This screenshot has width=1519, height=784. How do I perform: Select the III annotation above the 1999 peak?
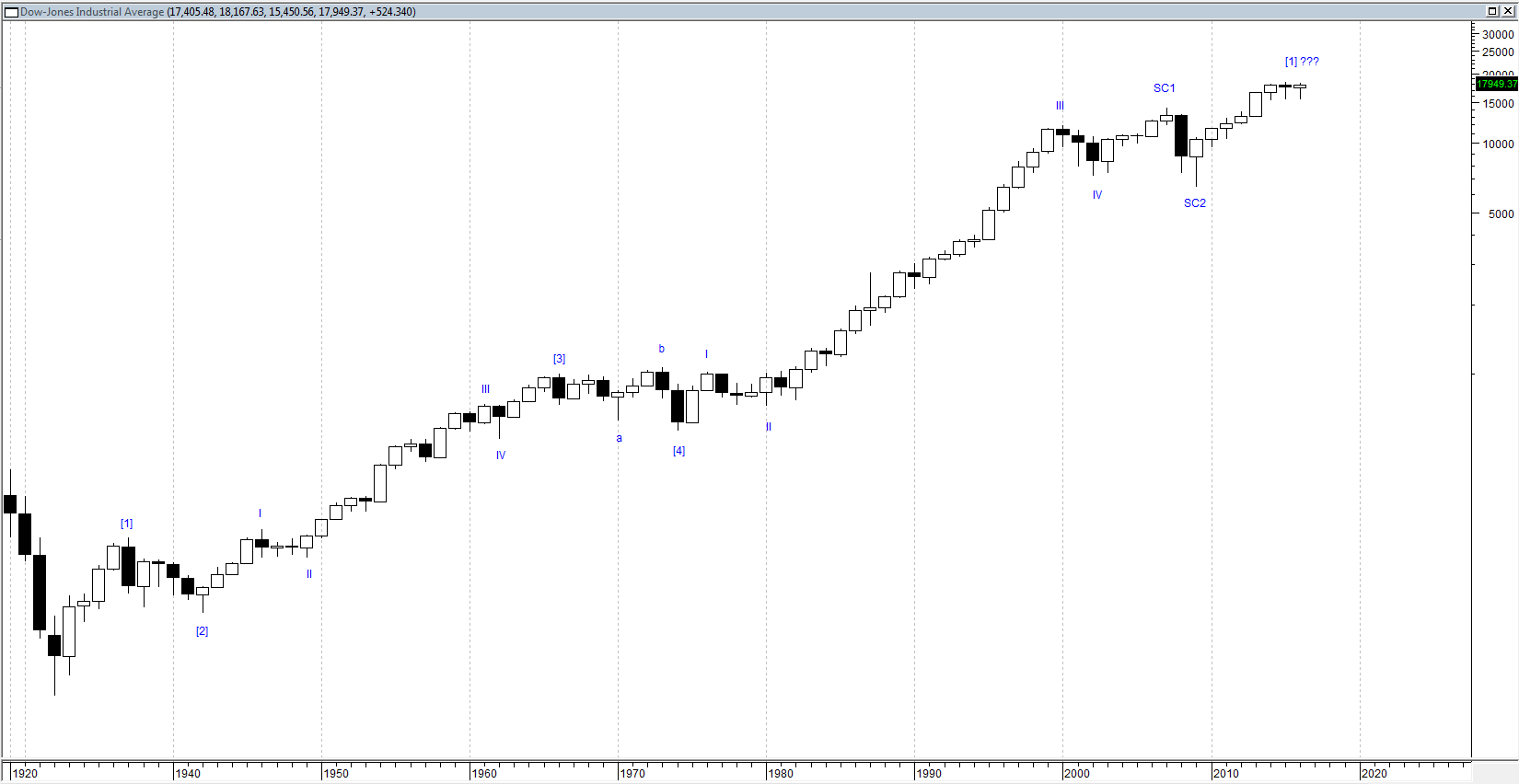tap(1060, 106)
